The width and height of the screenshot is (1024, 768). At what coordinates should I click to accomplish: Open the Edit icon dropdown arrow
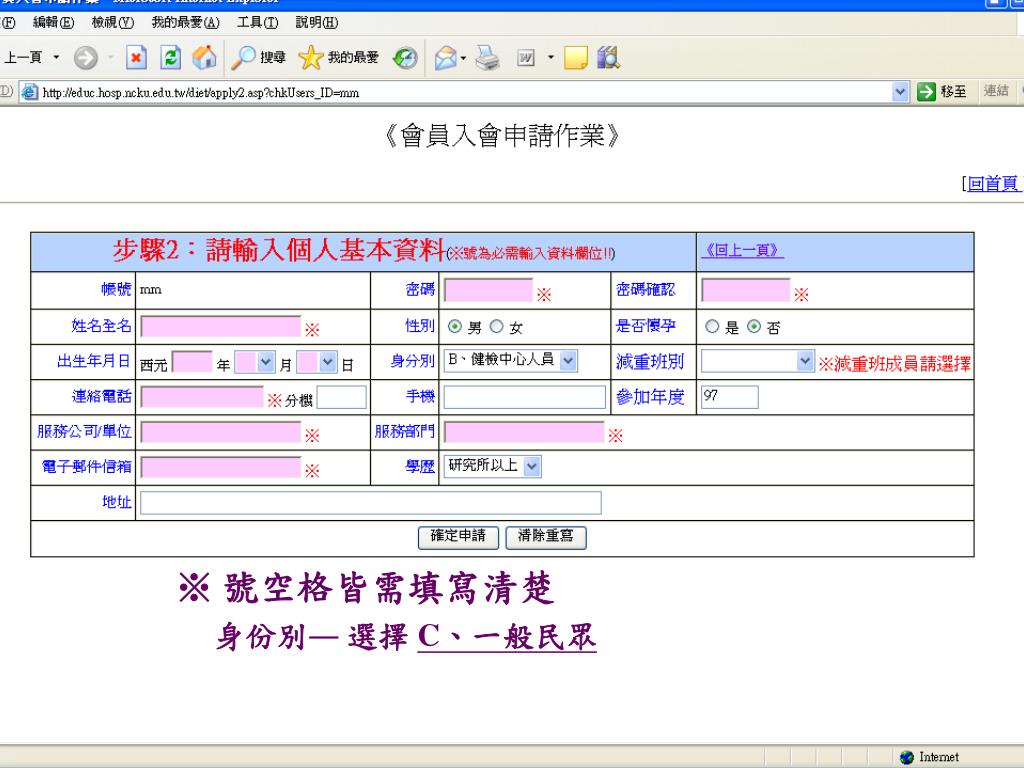[551, 57]
